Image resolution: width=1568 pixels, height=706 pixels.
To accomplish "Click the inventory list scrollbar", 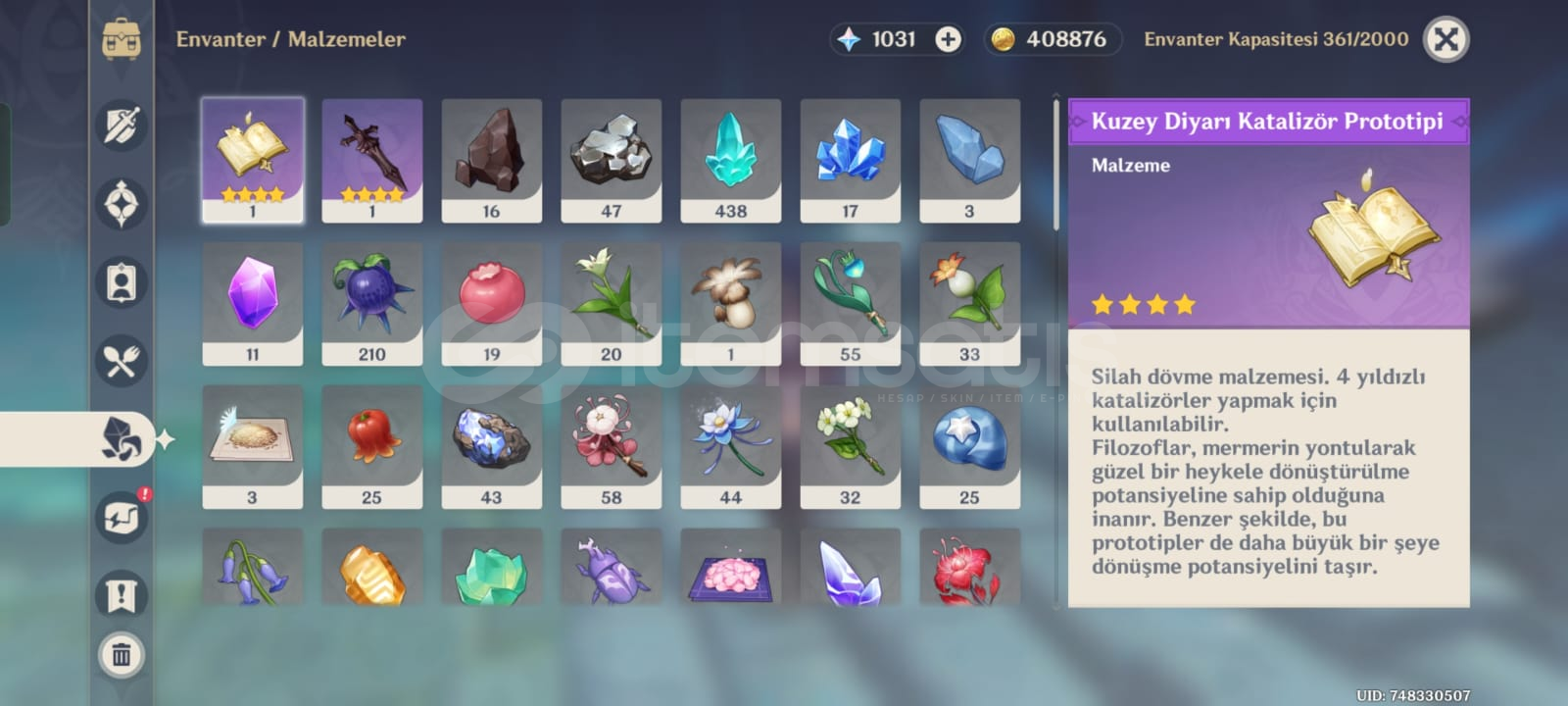I will (x=1056, y=162).
